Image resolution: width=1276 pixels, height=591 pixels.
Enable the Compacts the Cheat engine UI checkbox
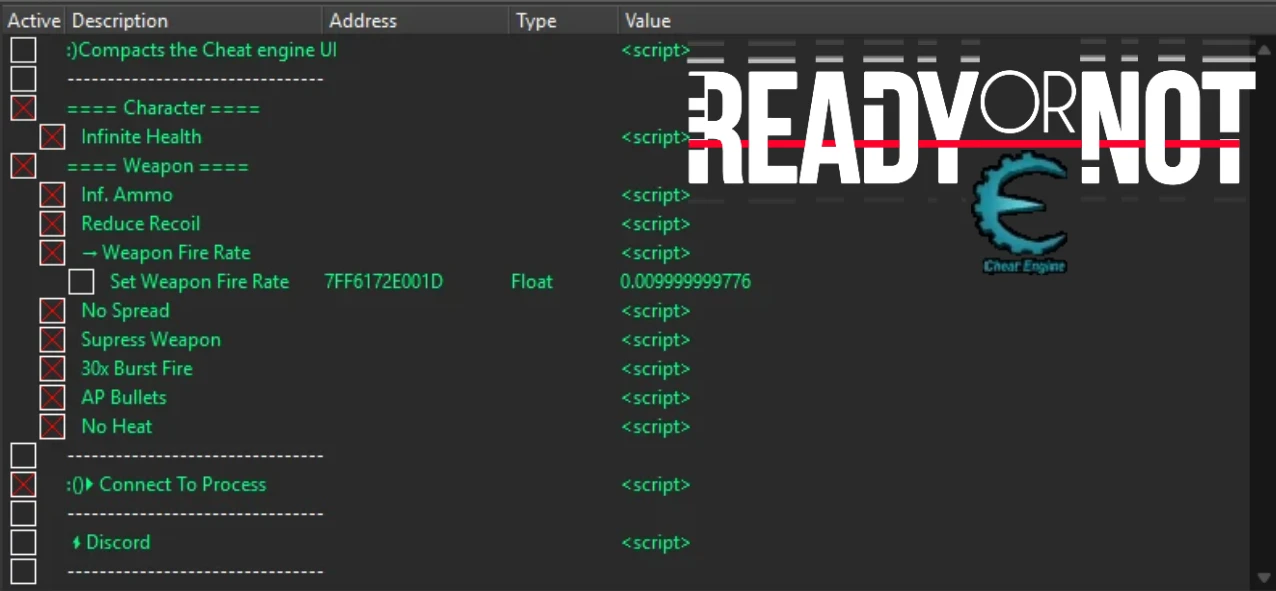click(23, 50)
